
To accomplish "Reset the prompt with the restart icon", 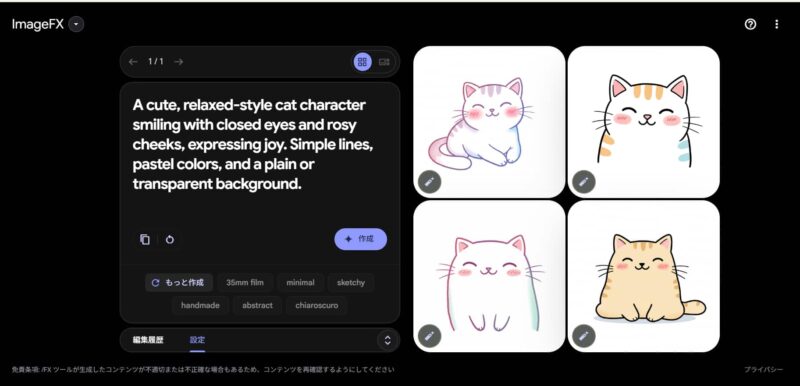I will [x=170, y=239].
